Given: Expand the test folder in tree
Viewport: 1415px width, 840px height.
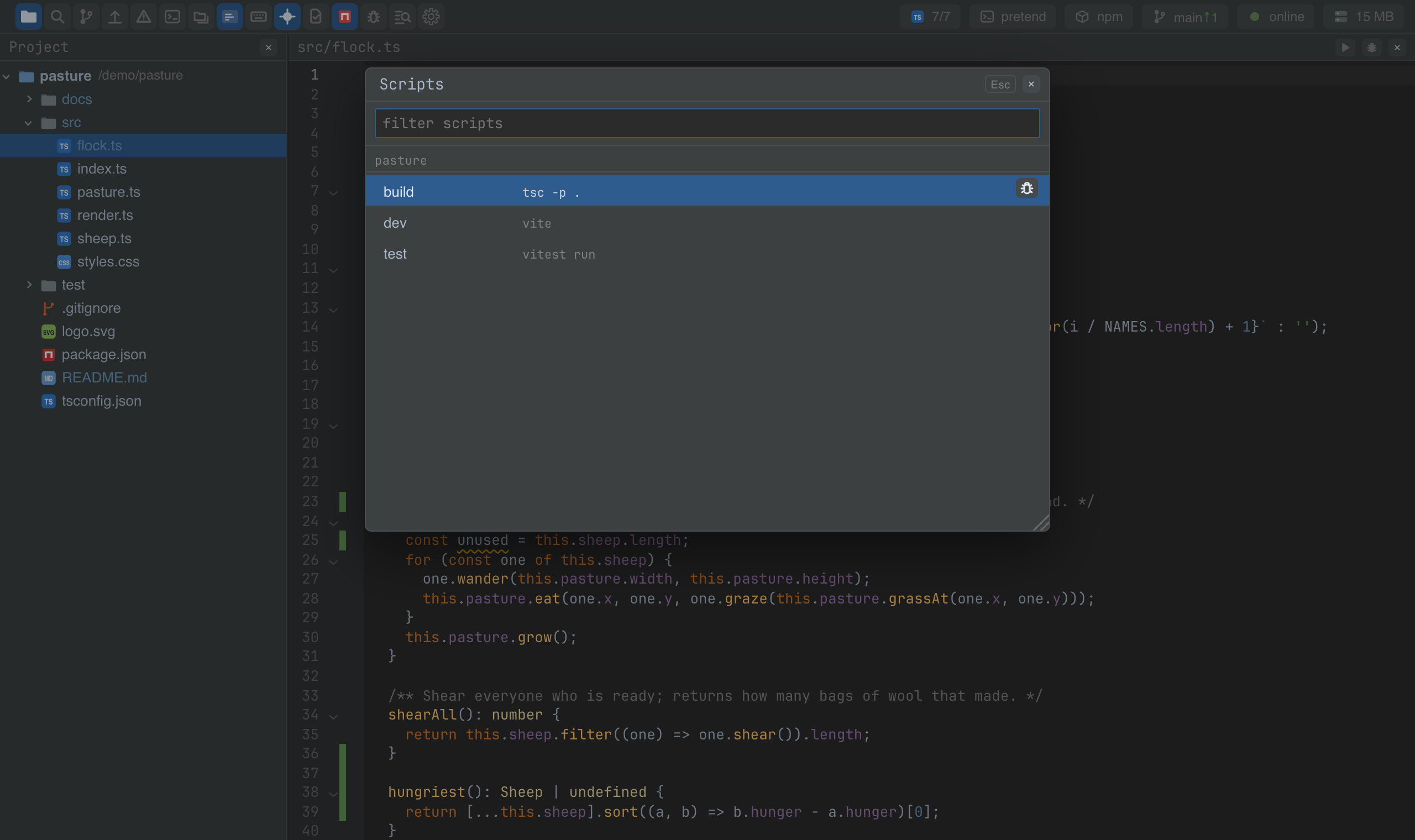Looking at the screenshot, I should click(x=29, y=285).
